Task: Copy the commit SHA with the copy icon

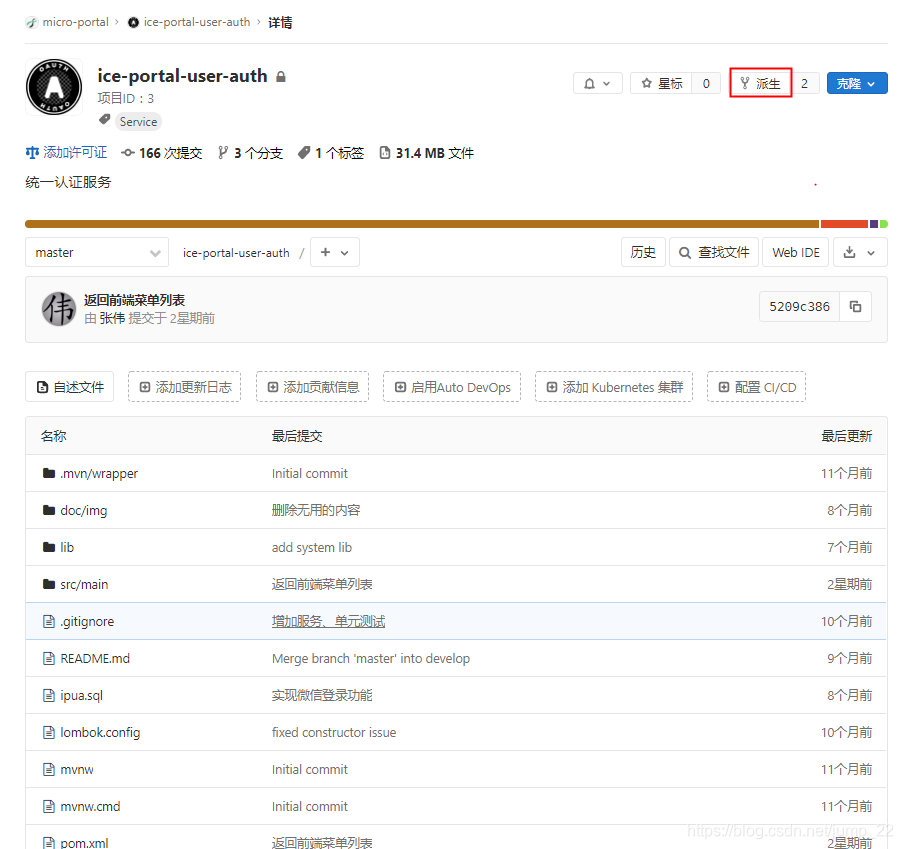Action: coord(855,307)
